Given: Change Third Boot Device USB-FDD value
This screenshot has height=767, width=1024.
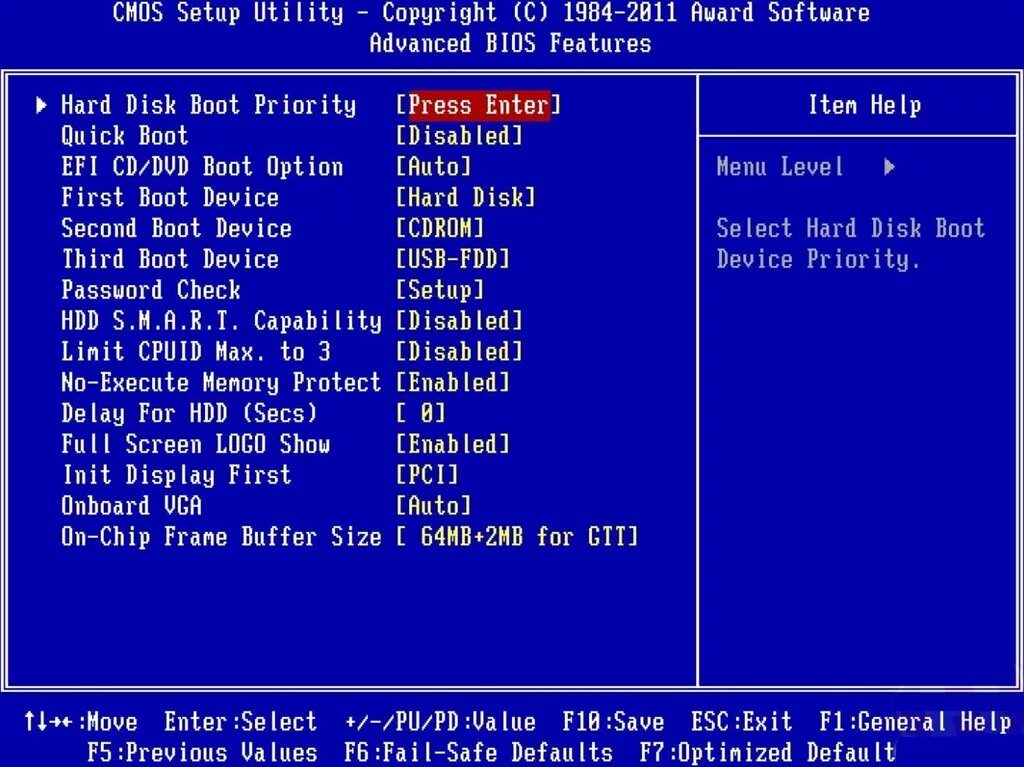Looking at the screenshot, I should [453, 259].
